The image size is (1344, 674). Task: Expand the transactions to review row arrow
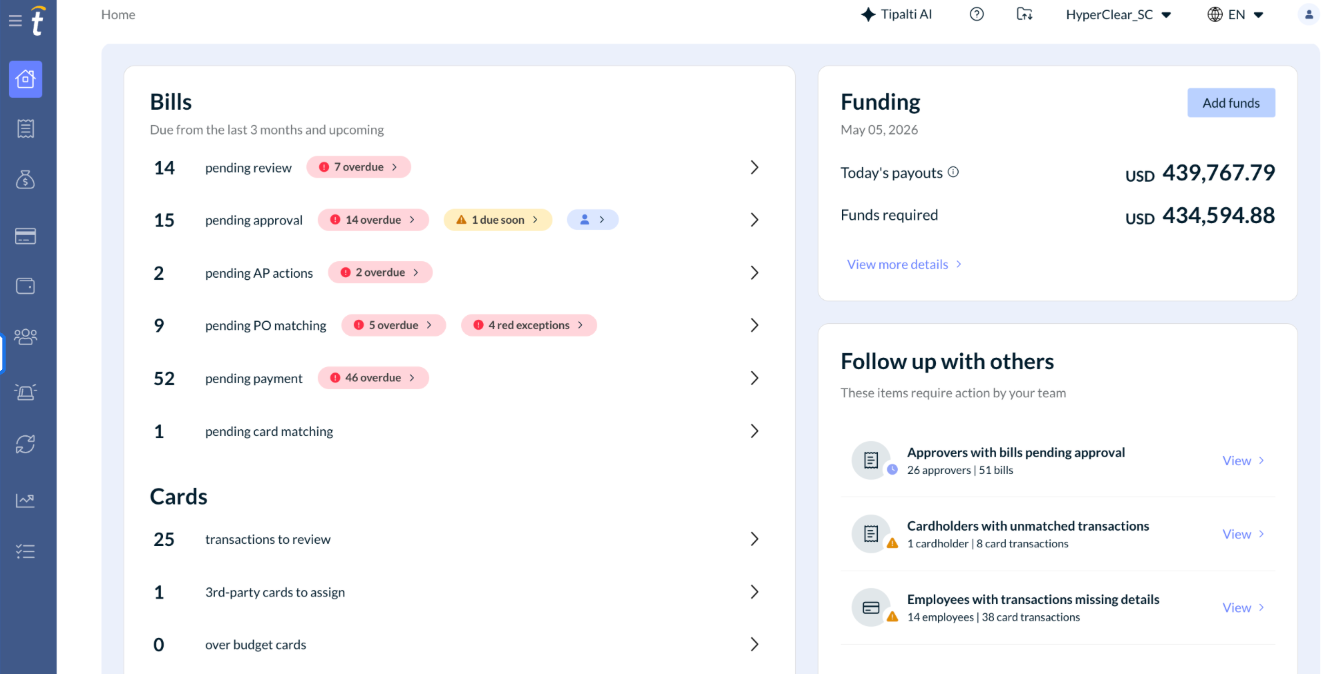755,539
